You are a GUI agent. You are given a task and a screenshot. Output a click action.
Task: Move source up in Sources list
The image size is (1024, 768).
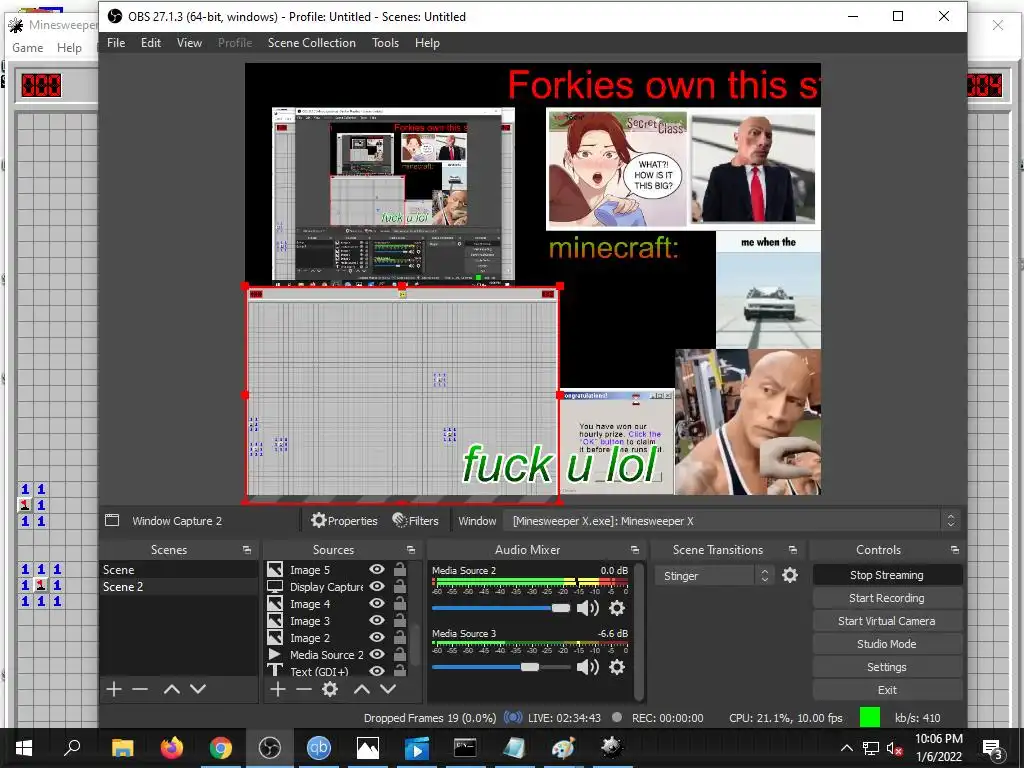(362, 689)
